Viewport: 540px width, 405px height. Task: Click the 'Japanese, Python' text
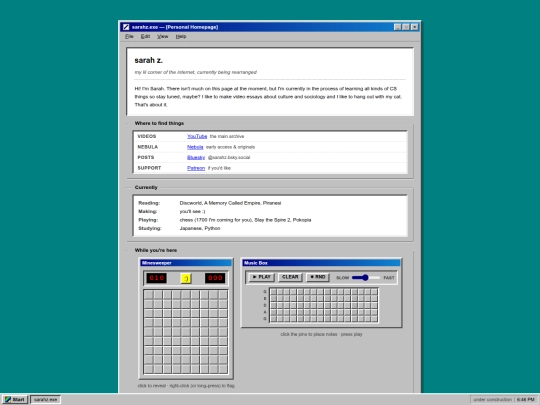coord(200,228)
